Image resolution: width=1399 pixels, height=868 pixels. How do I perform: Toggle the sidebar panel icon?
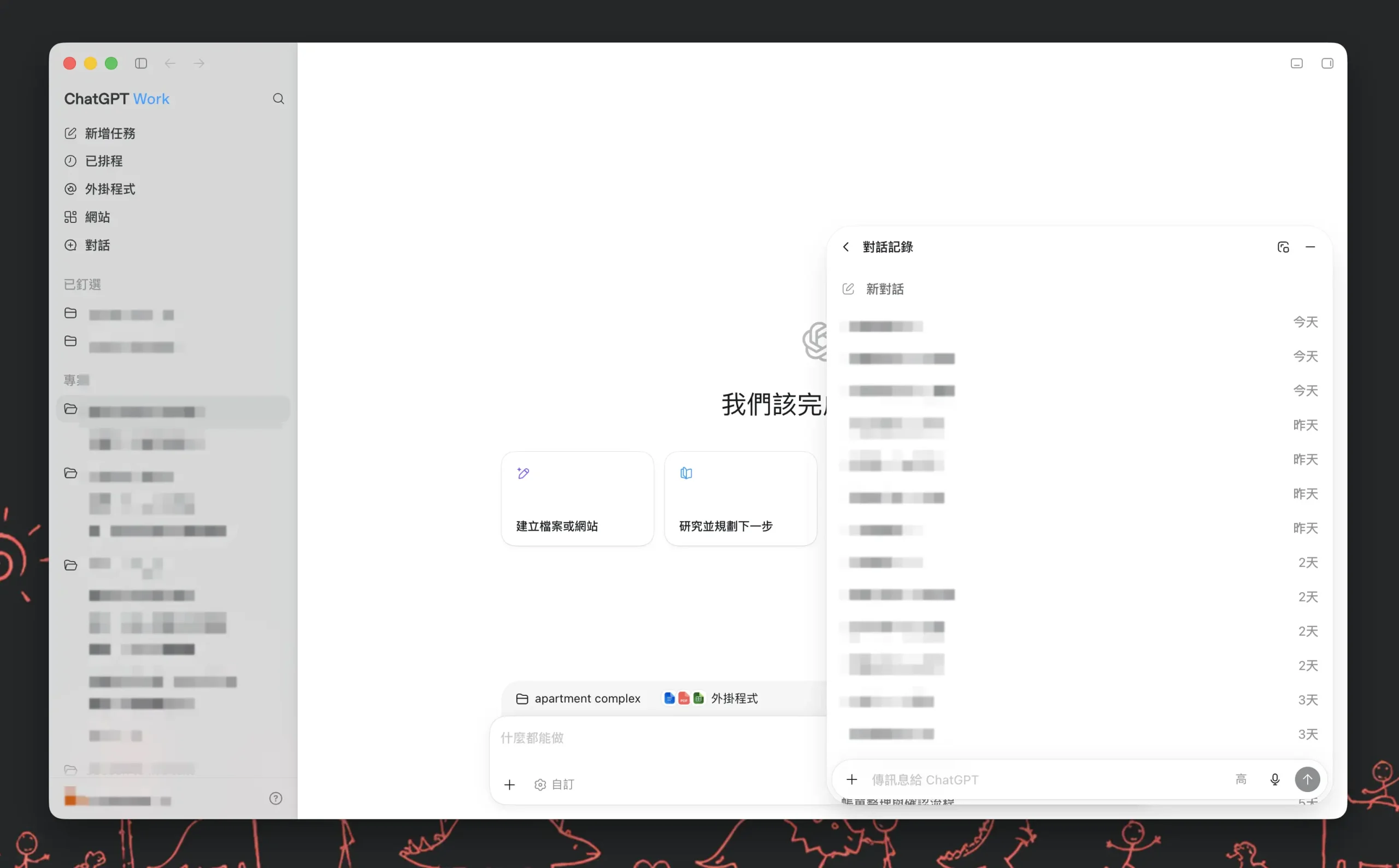tap(140, 63)
